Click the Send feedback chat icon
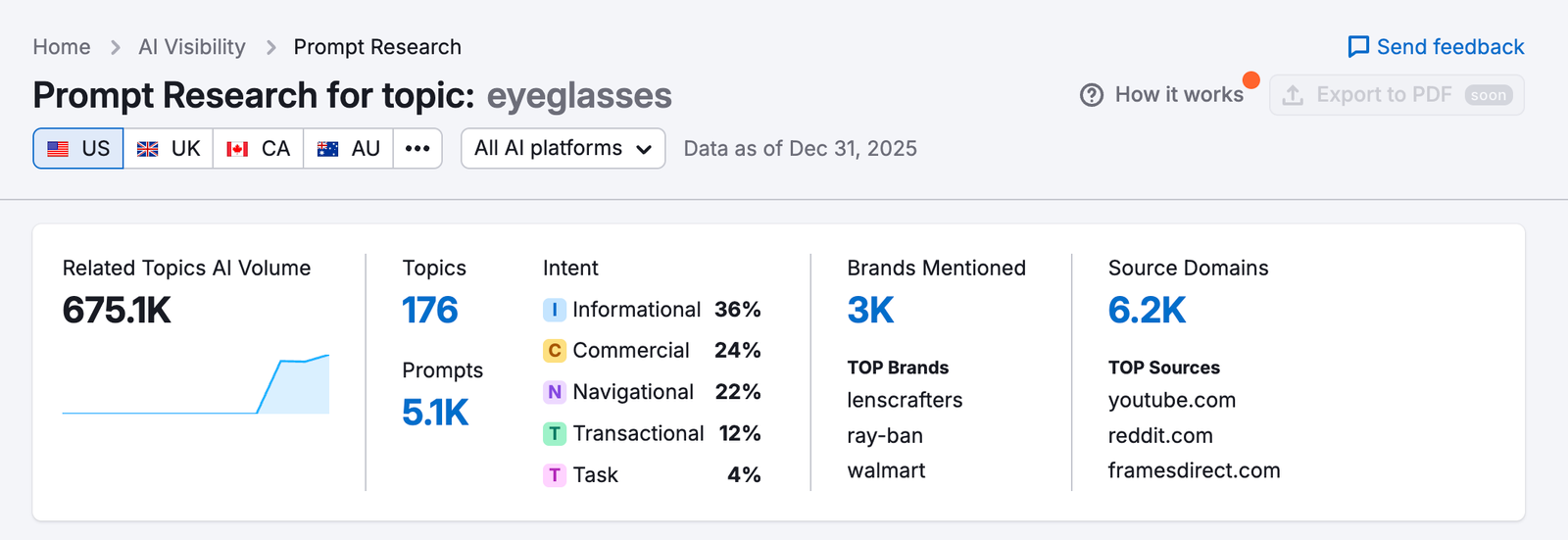This screenshot has width=1568, height=540. tap(1358, 47)
